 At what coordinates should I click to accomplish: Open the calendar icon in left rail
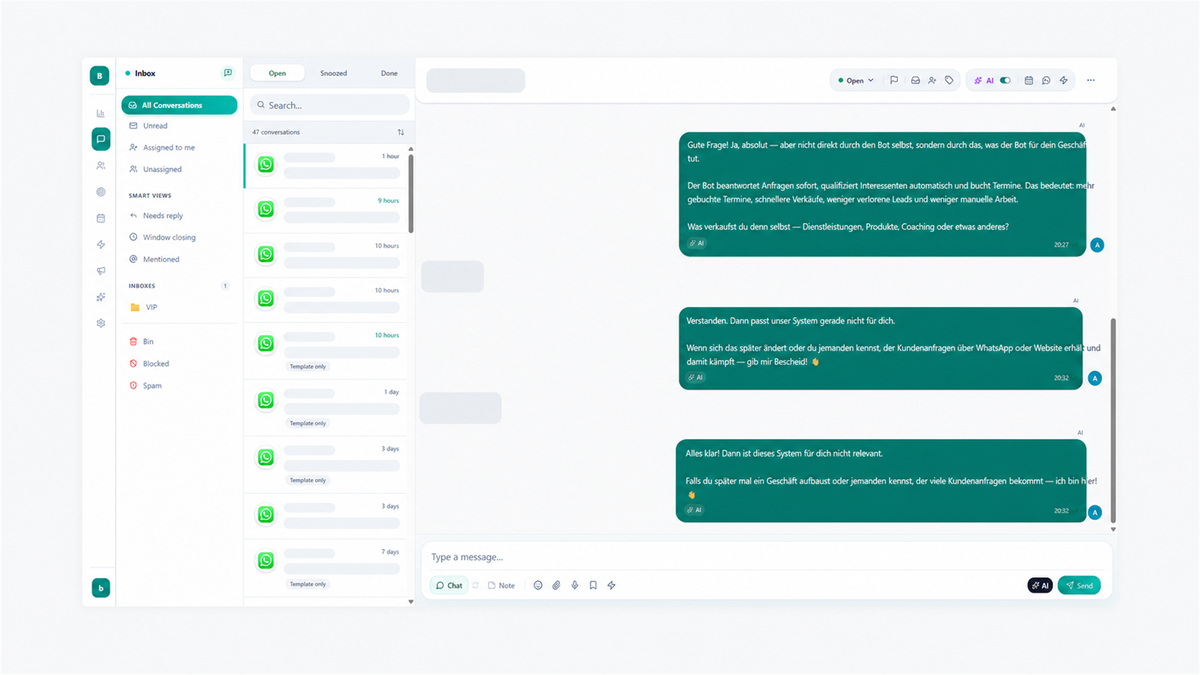pyautogui.click(x=100, y=218)
